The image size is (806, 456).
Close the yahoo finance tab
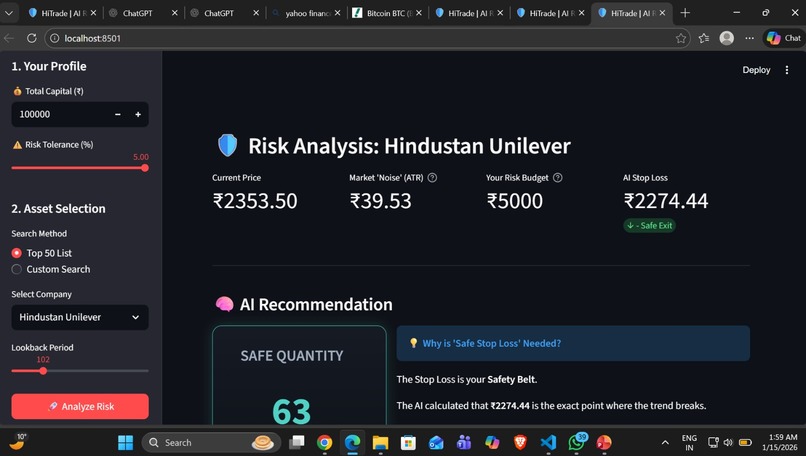coord(337,13)
